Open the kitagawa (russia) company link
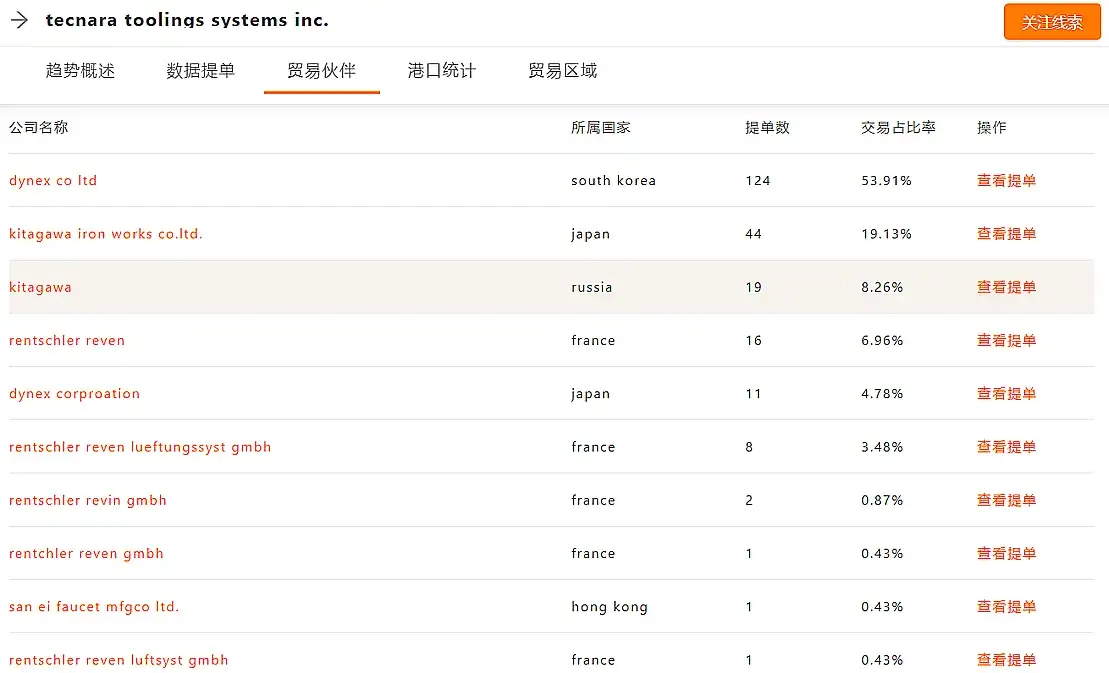1109x673 pixels. (x=40, y=287)
